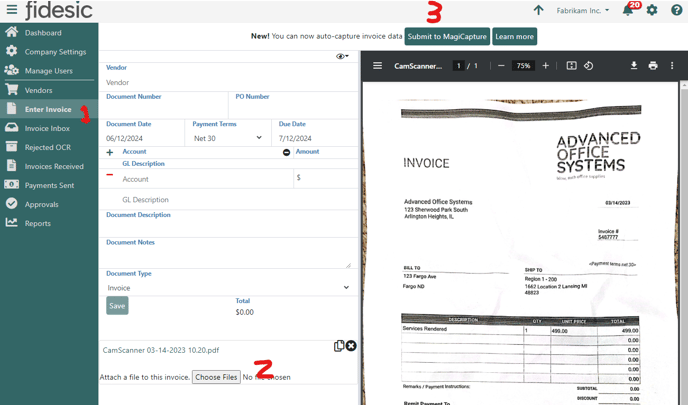The height and width of the screenshot is (405, 688).
Task: Click the Document Date field
Action: [x=143, y=138]
